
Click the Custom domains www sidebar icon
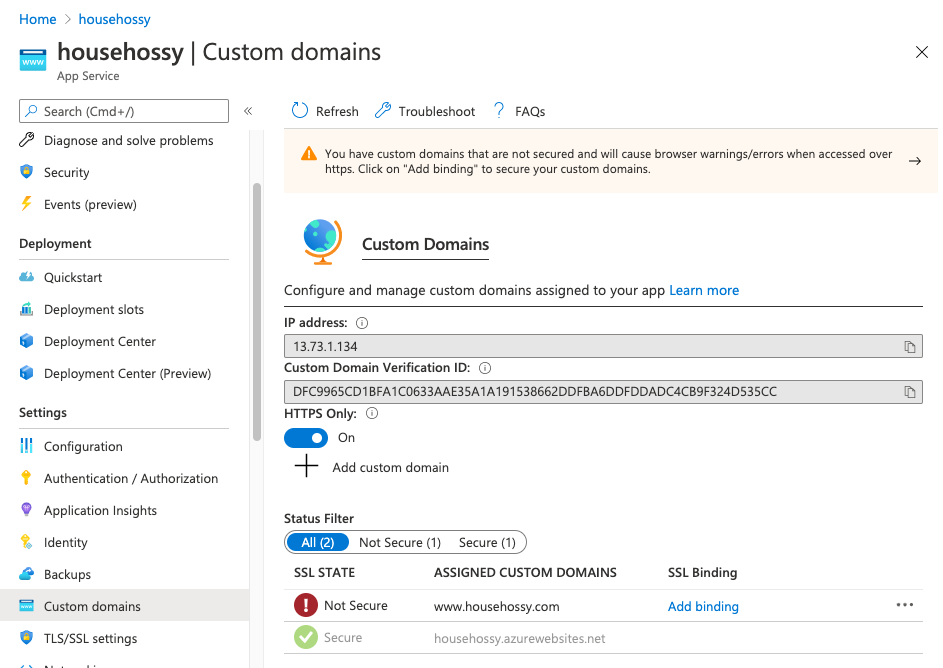point(26,605)
